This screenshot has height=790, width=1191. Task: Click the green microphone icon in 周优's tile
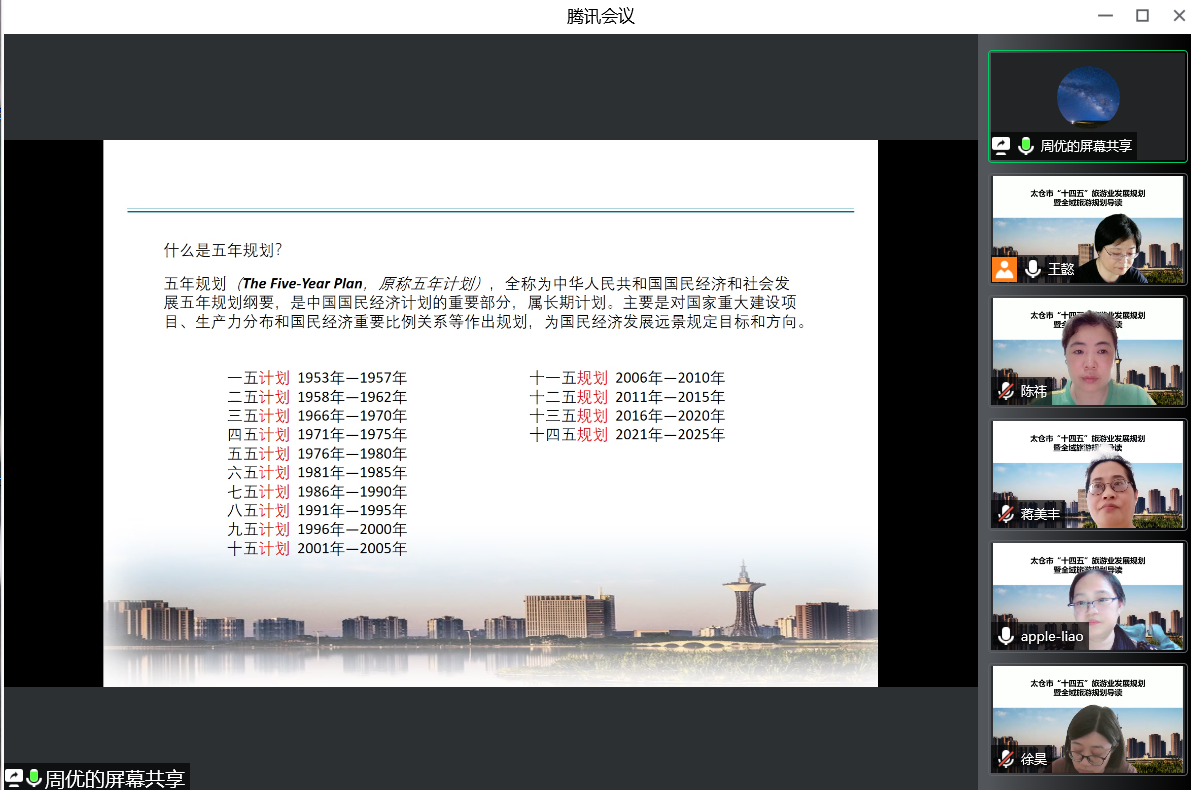[x=1025, y=146]
